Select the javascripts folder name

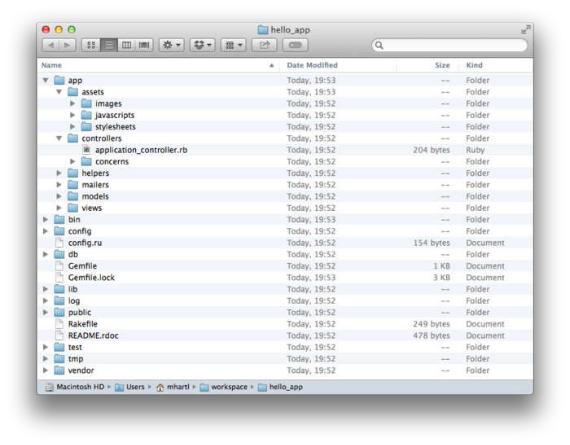pos(115,115)
